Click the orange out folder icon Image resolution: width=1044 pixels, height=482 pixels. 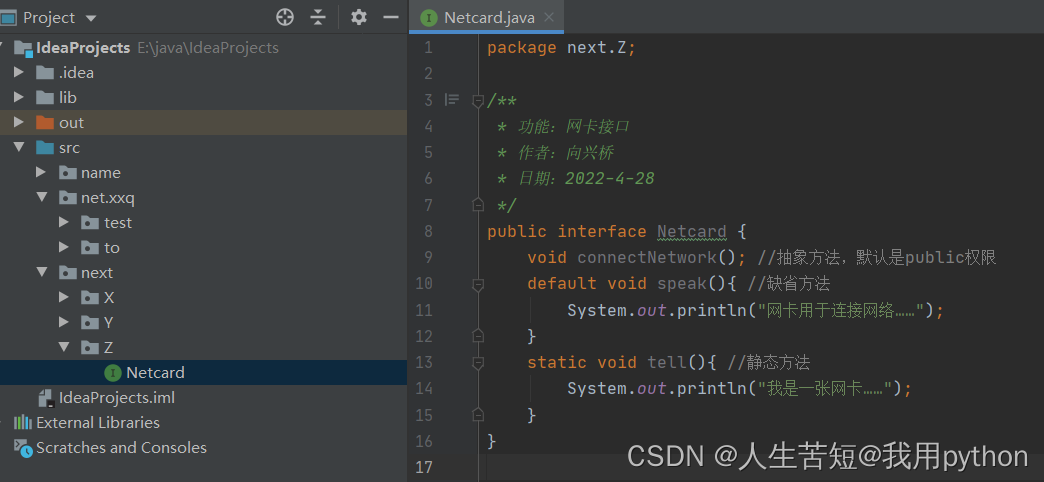click(x=45, y=122)
